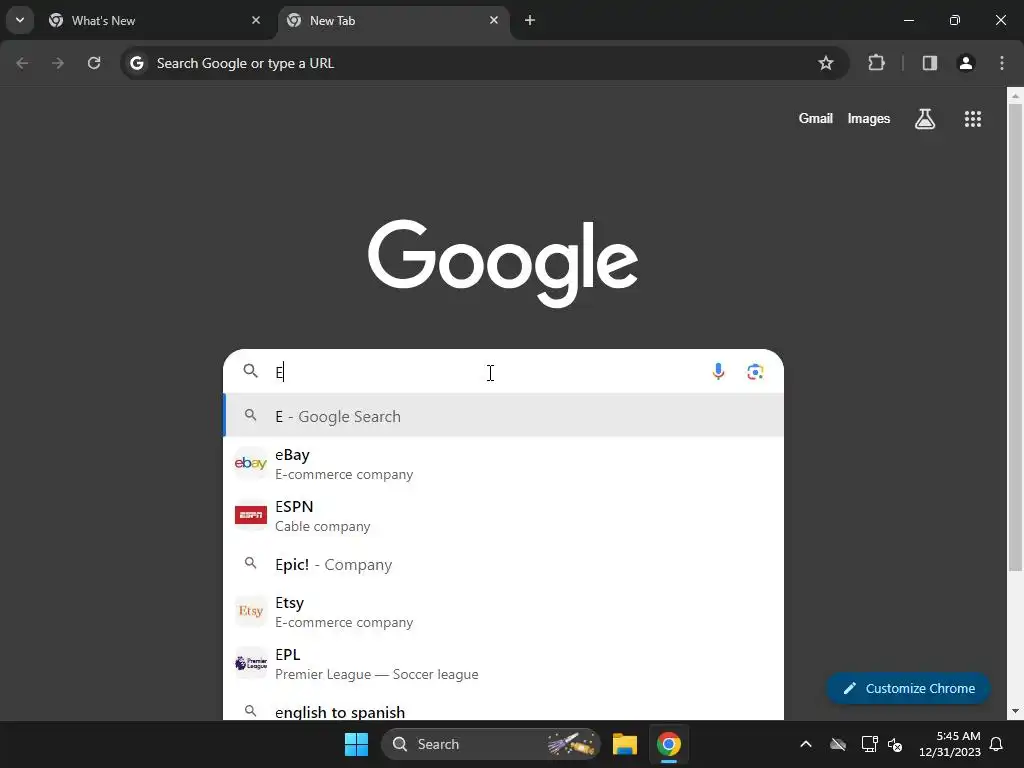Close the New Tab tab
This screenshot has width=1024, height=768.
click(494, 20)
